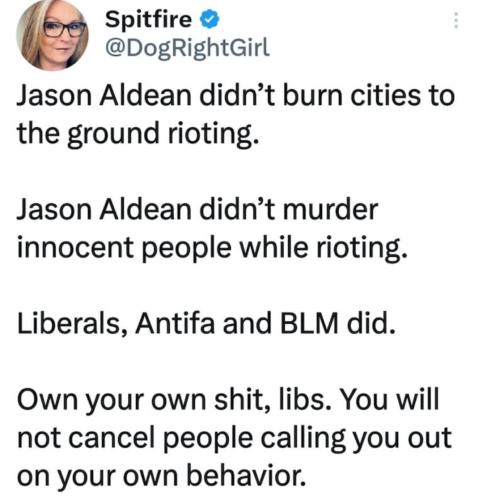Click the display name Spitfire
Image resolution: width=483 pixels, height=500 pixels.
(x=149, y=19)
